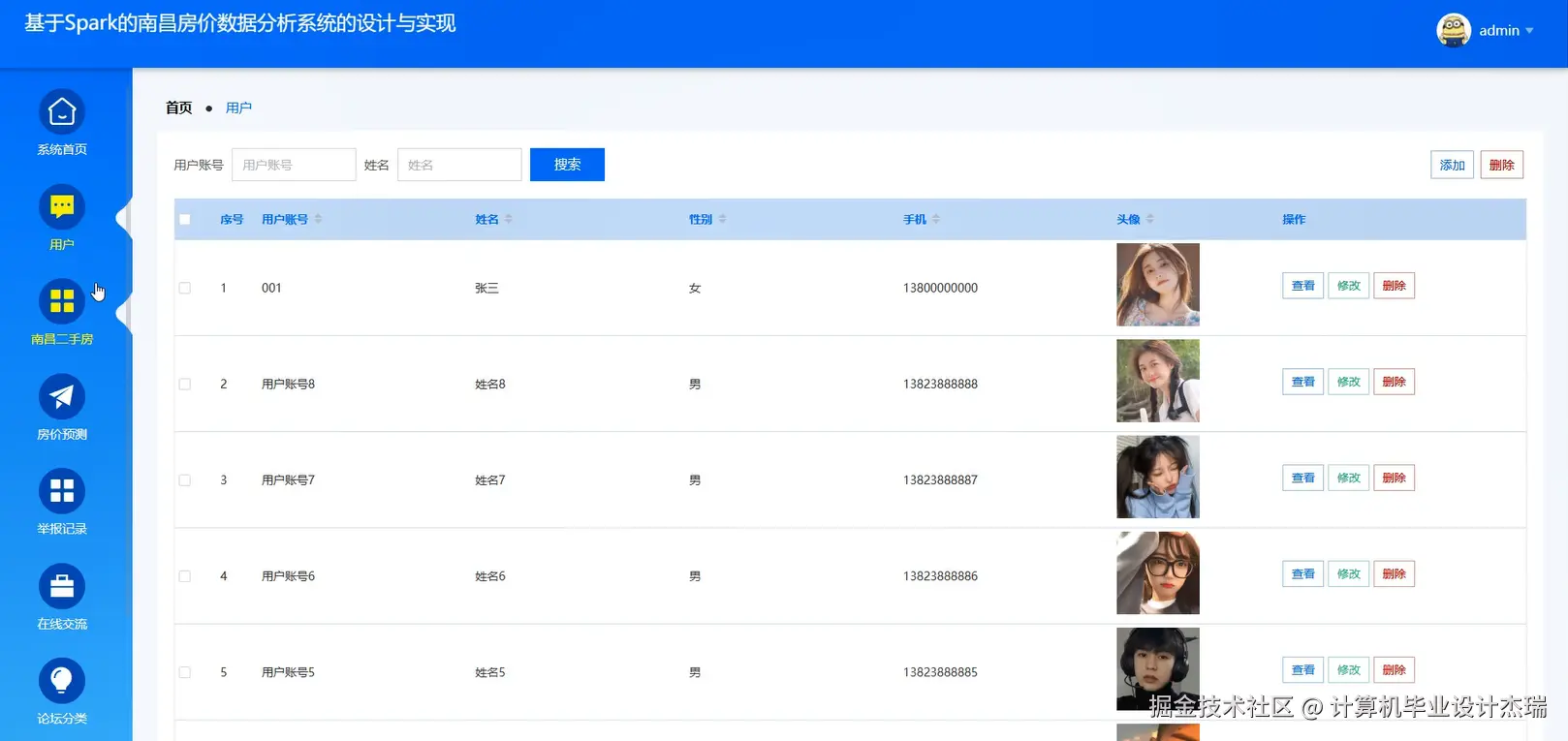The image size is (1568, 741).
Task: Sort by 性别 column arrows
Action: tap(722, 220)
